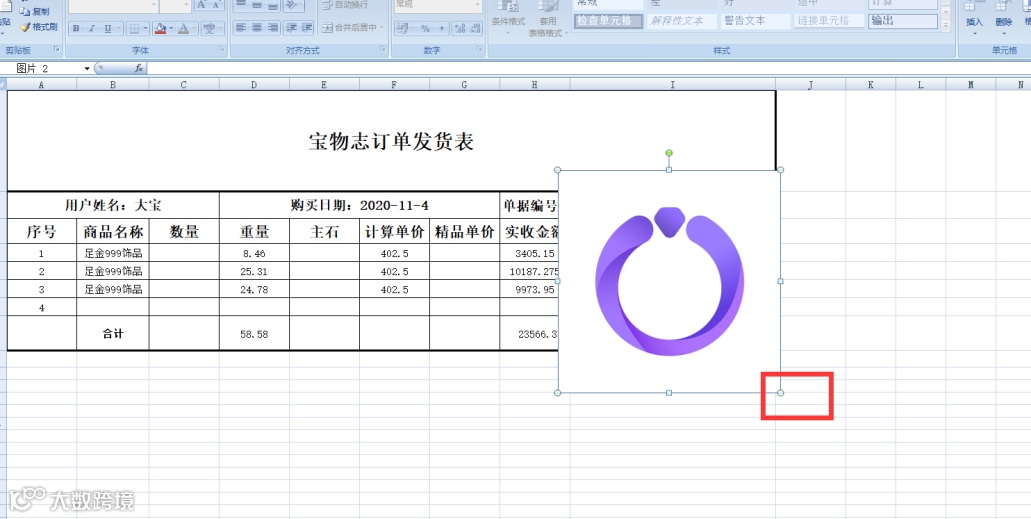This screenshot has height=519, width=1031.
Task: Click the 商品名称 header cell
Action: pyautogui.click(x=113, y=232)
